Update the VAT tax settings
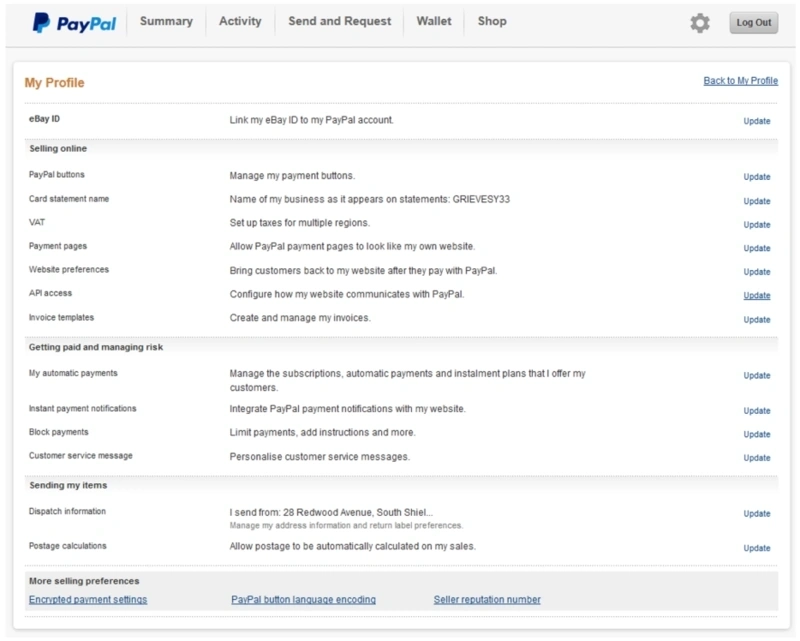The width and height of the screenshot is (800, 641). [756, 225]
